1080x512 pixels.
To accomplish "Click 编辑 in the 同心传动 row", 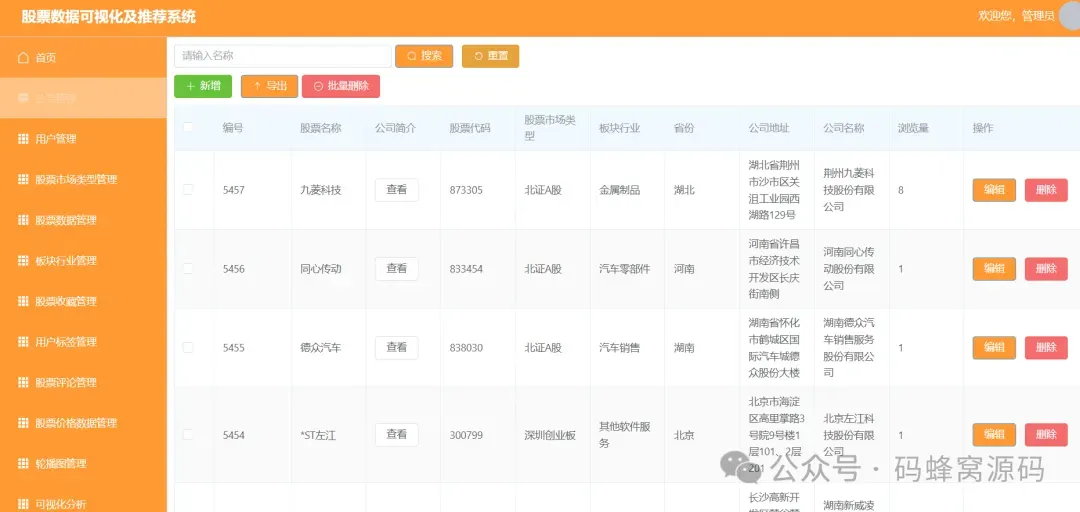I will pos(994,269).
